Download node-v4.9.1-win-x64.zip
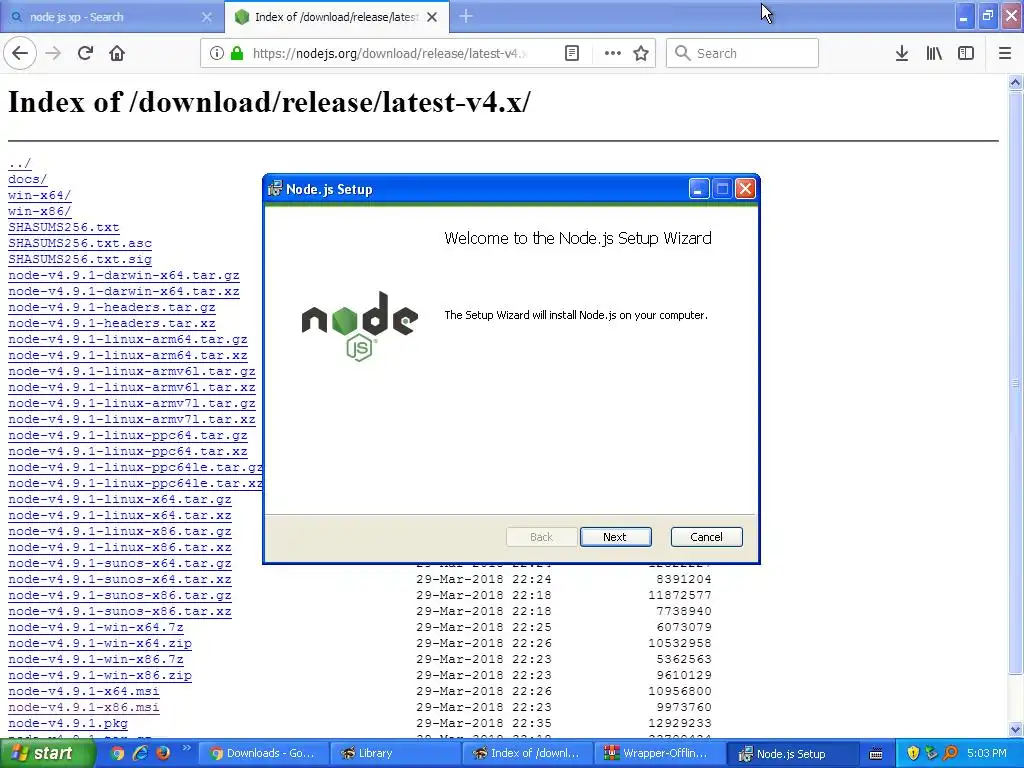Screen dimensions: 1024x768 pos(100,643)
